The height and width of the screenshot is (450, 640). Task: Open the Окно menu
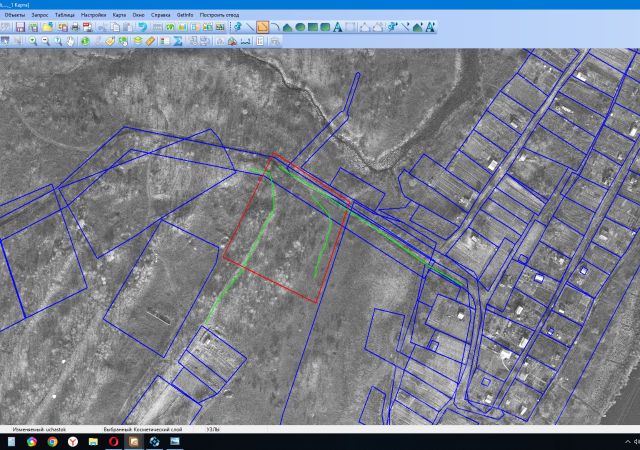138,15
